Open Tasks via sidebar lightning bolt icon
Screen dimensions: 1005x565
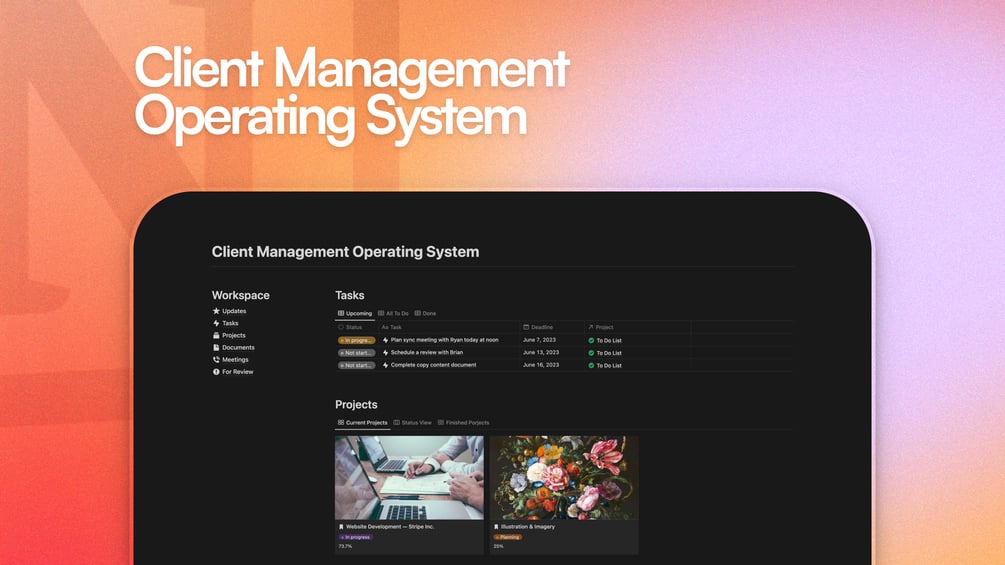(216, 323)
